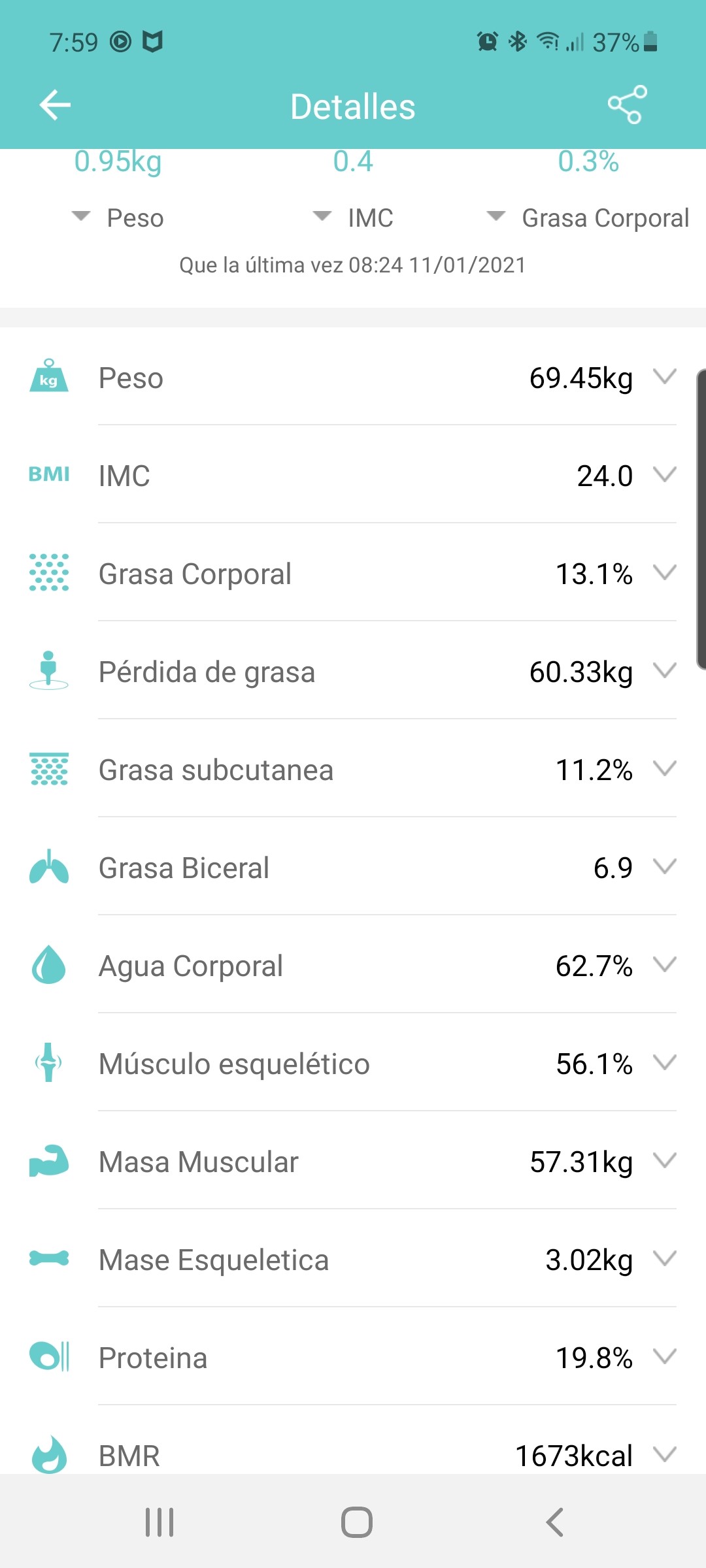
Task: Select the Pérdida de grasa row
Action: 353,670
